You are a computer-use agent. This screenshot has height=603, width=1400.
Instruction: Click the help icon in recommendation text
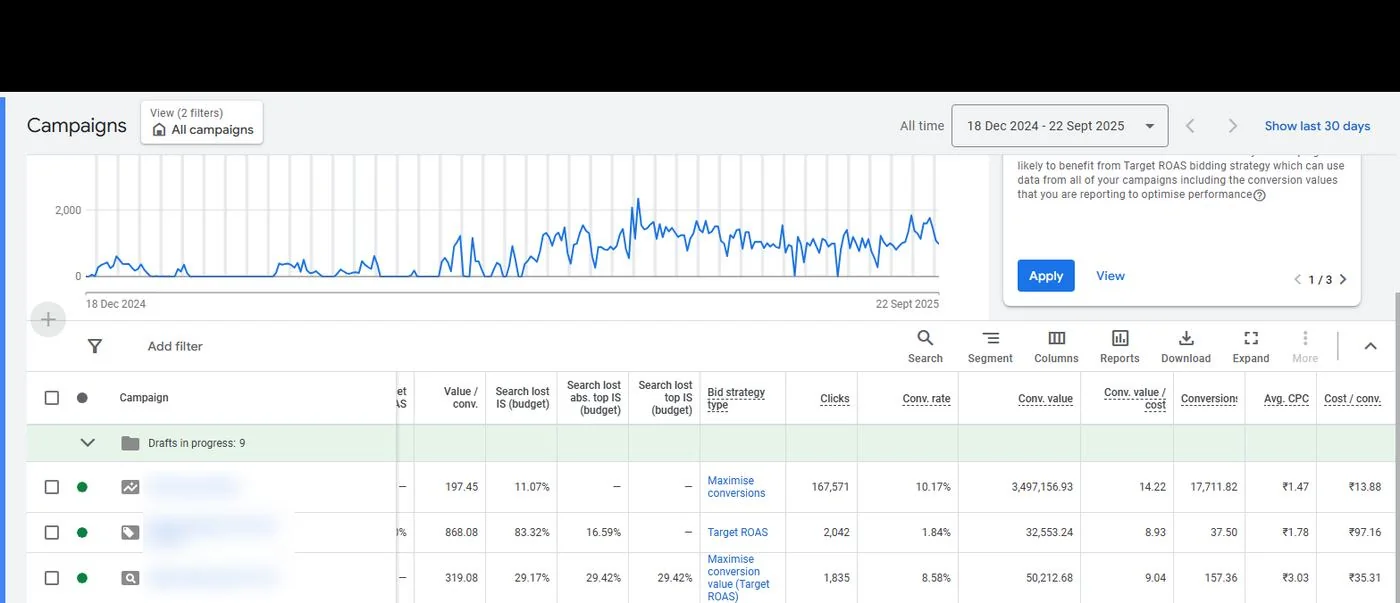click(x=1259, y=195)
